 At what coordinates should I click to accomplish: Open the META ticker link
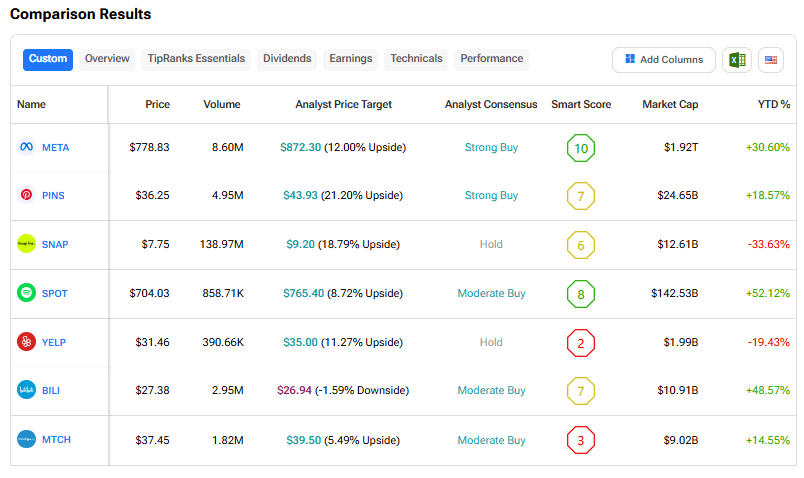(x=56, y=147)
